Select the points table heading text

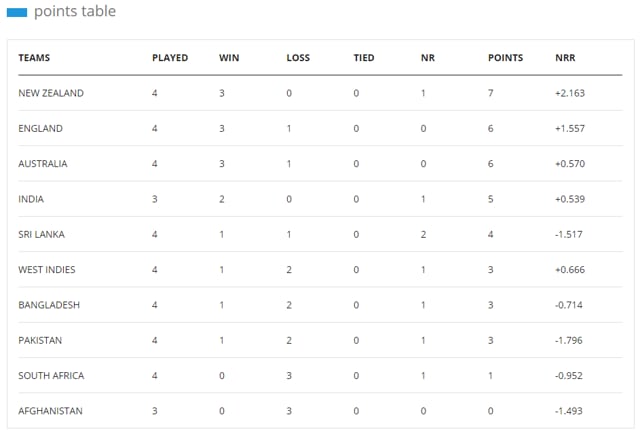(x=75, y=11)
